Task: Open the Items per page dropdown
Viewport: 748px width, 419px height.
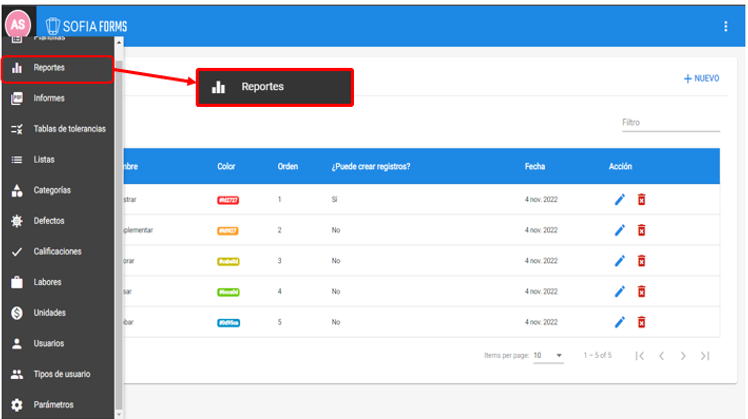Action: (548, 355)
